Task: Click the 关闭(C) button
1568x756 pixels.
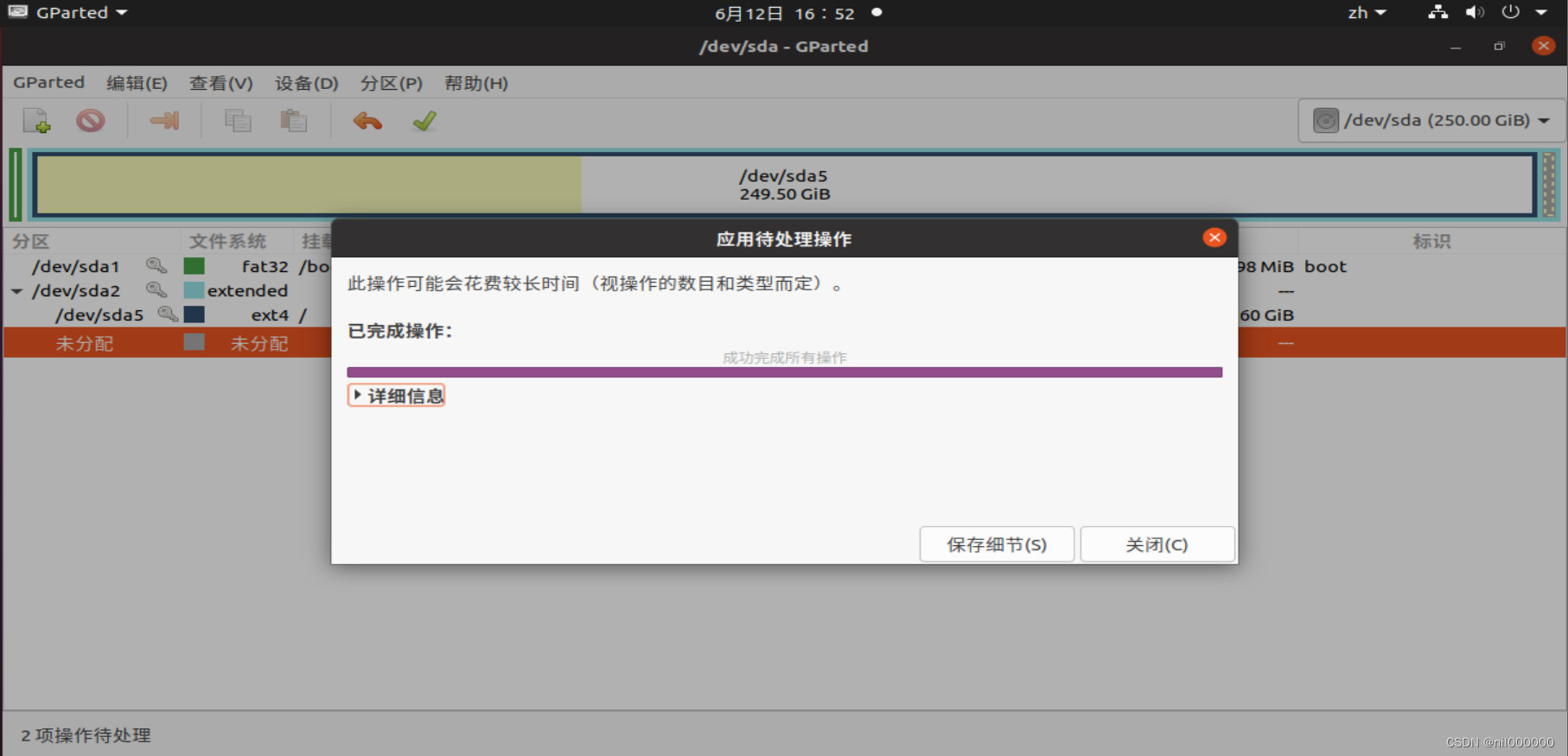Action: (1157, 544)
